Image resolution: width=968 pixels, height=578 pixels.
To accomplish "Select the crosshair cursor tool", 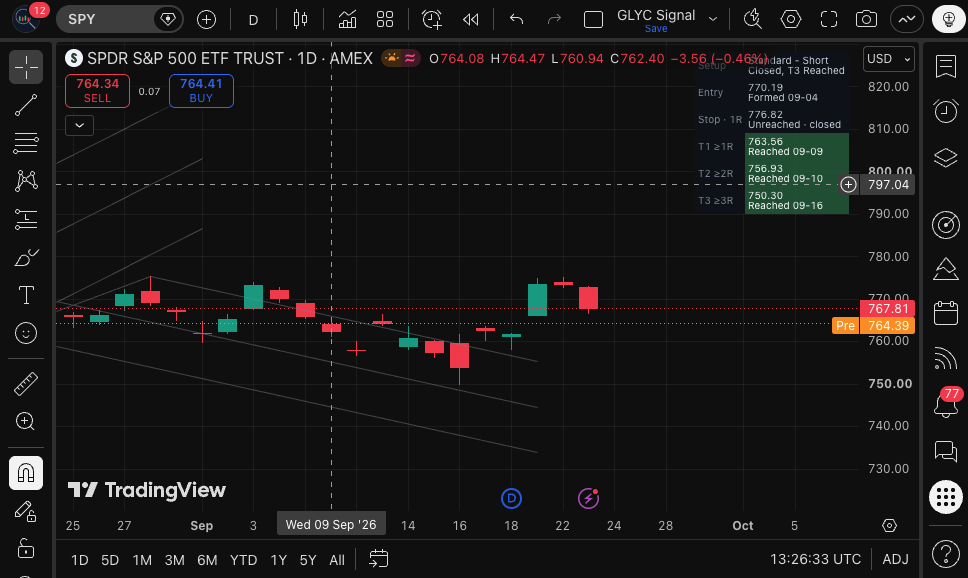I will (x=26, y=67).
